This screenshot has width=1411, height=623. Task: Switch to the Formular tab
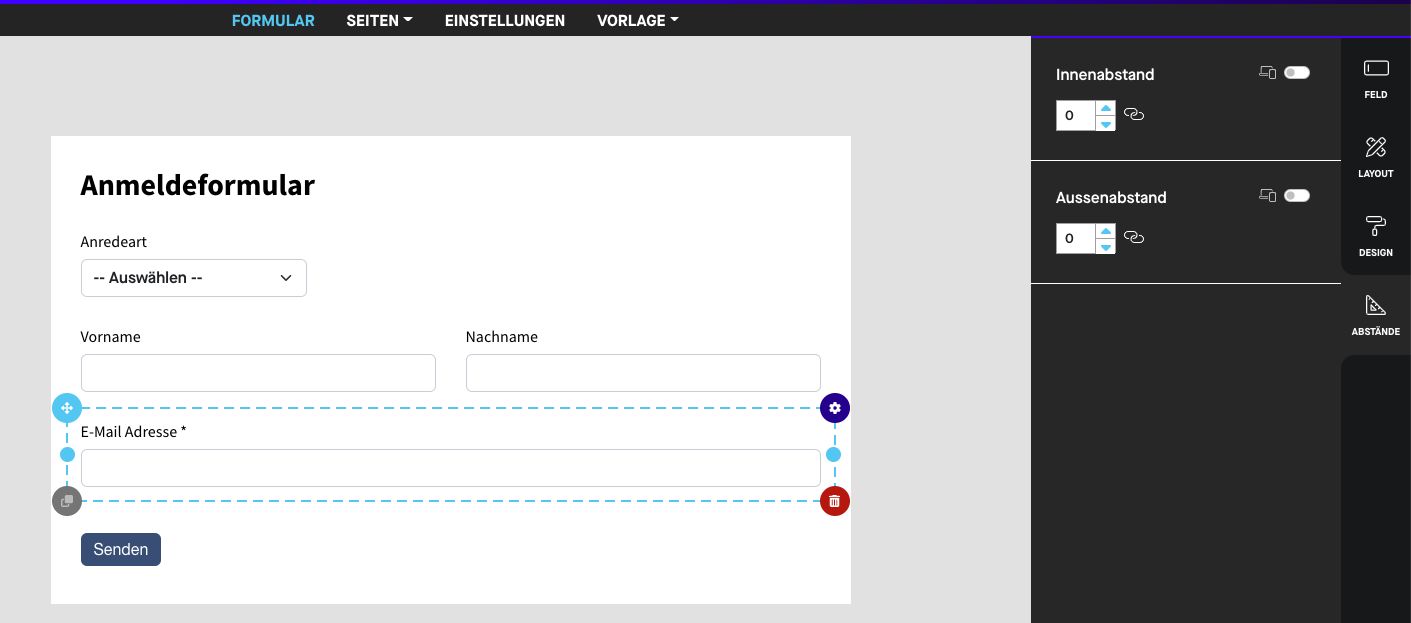[273, 20]
